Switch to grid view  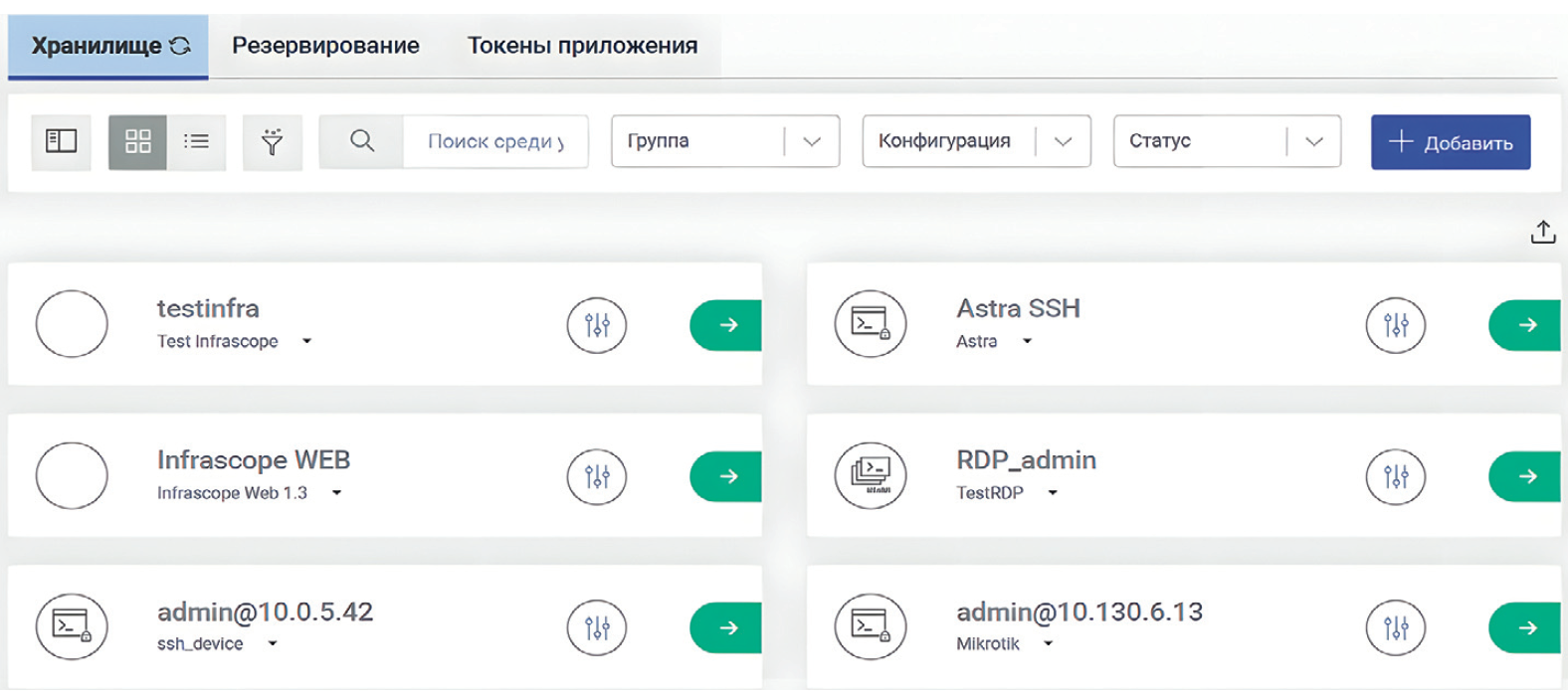137,141
